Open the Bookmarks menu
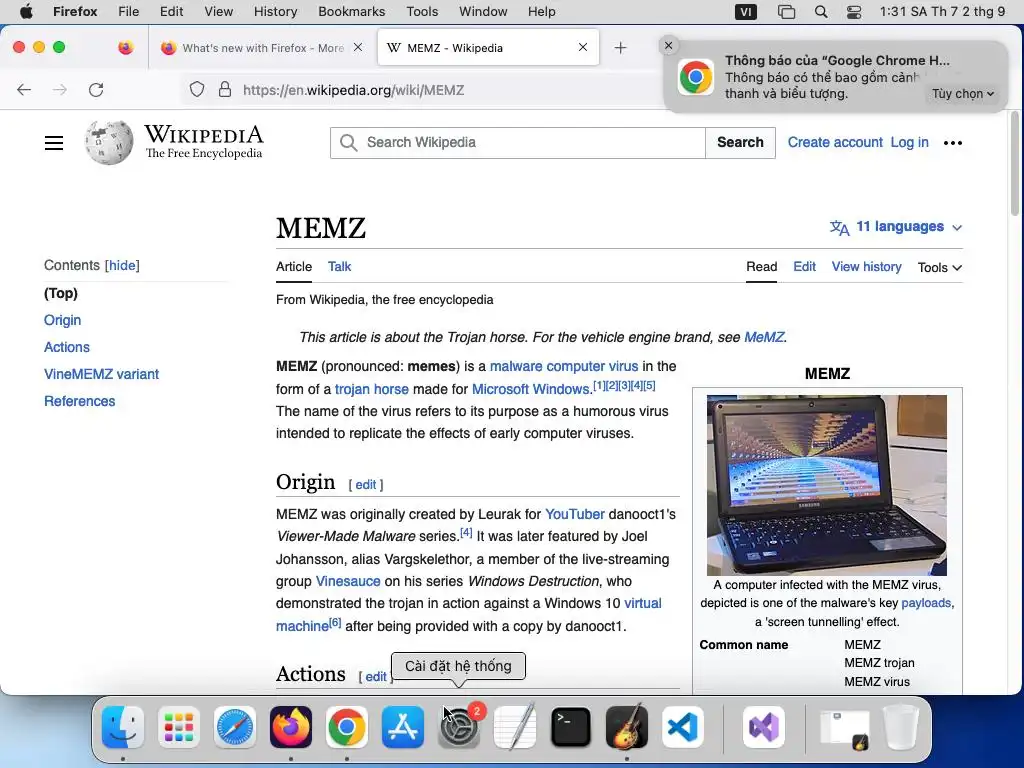 point(351,12)
